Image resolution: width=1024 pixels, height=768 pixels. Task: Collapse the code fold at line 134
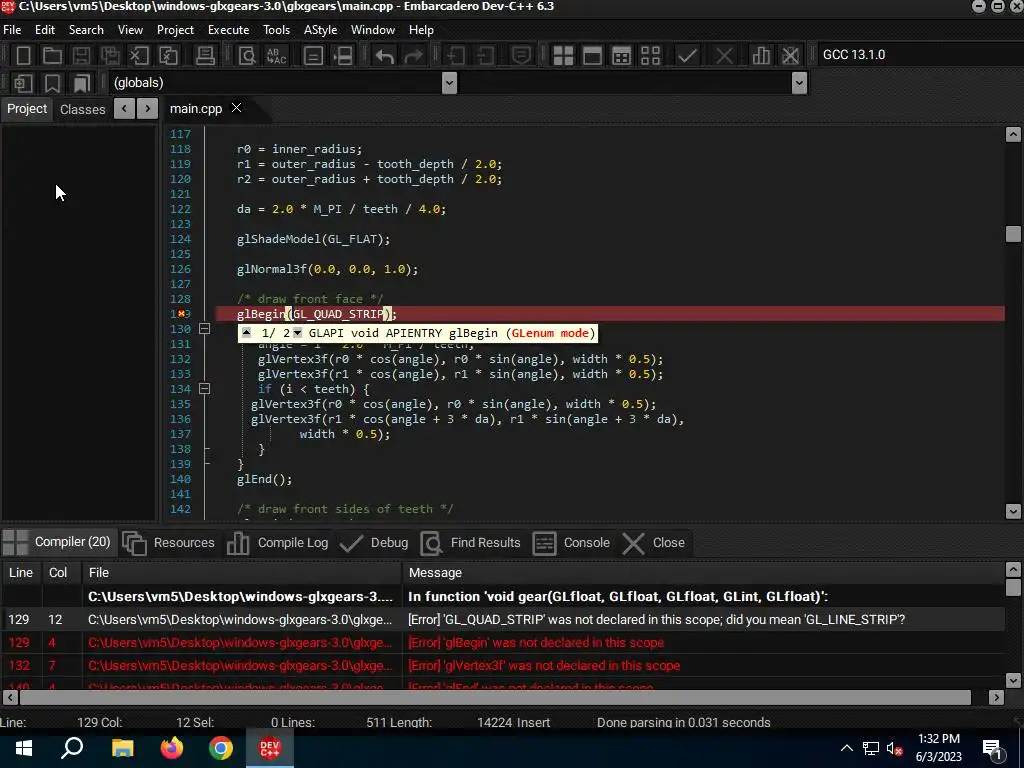204,389
